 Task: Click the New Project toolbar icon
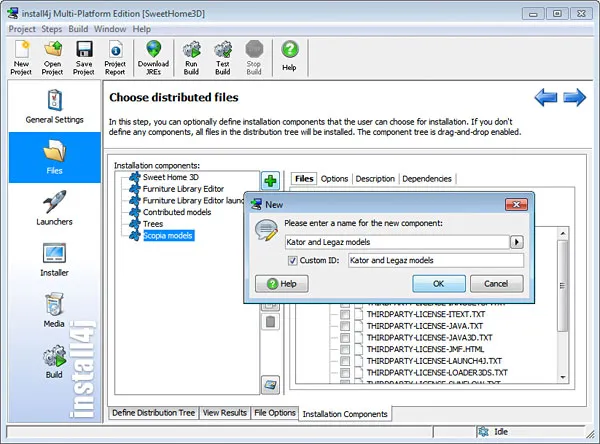pyautogui.click(x=21, y=58)
